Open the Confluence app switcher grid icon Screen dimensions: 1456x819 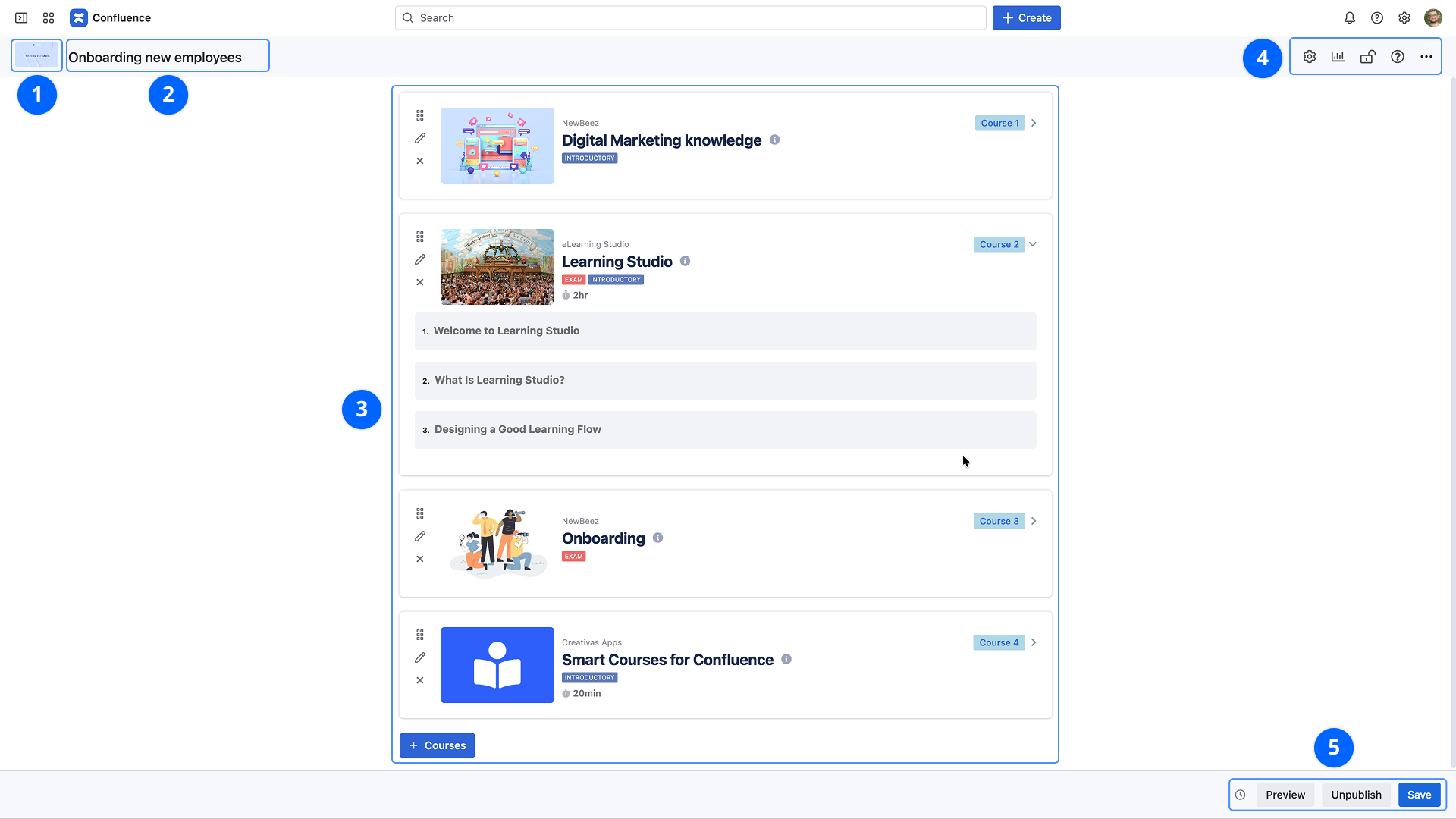click(49, 17)
